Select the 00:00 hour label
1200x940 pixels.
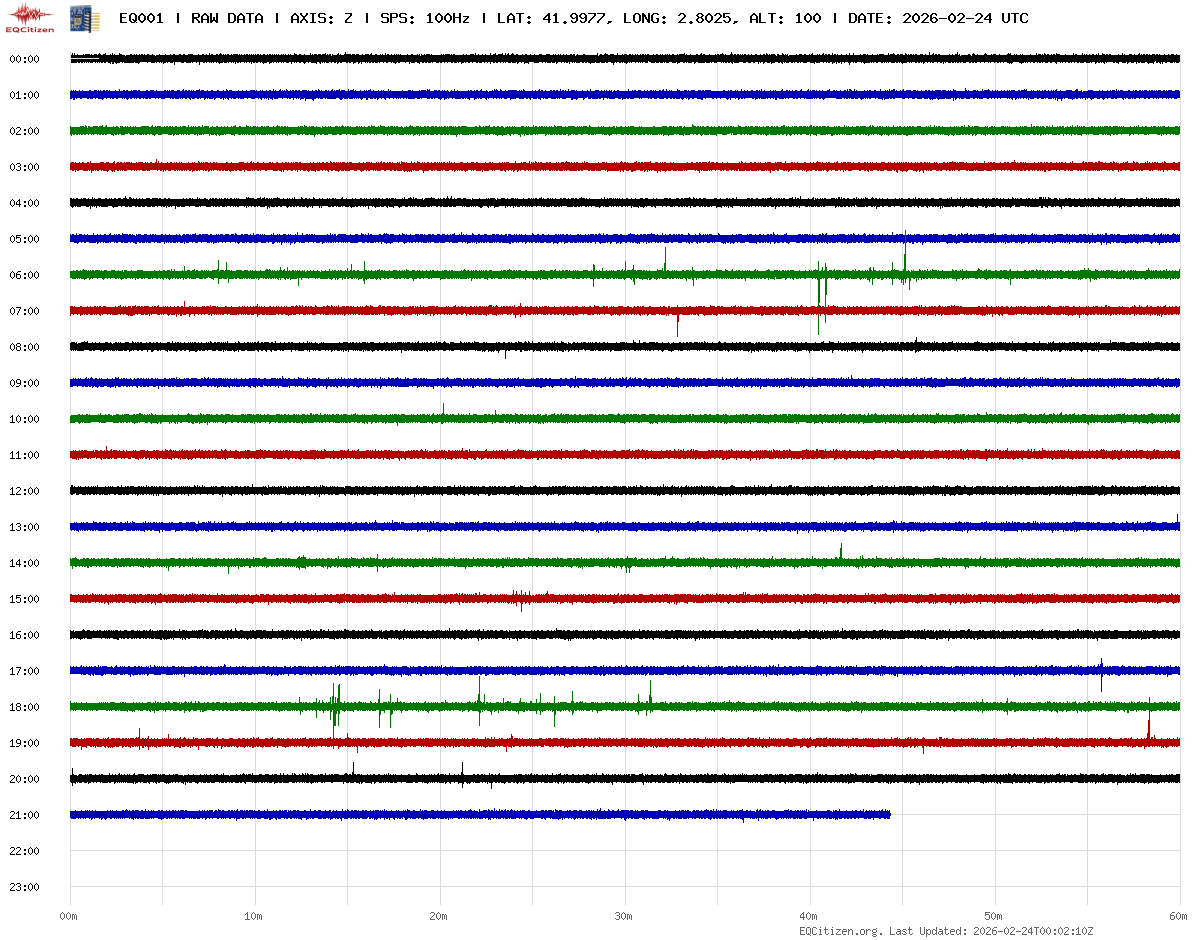coord(24,59)
